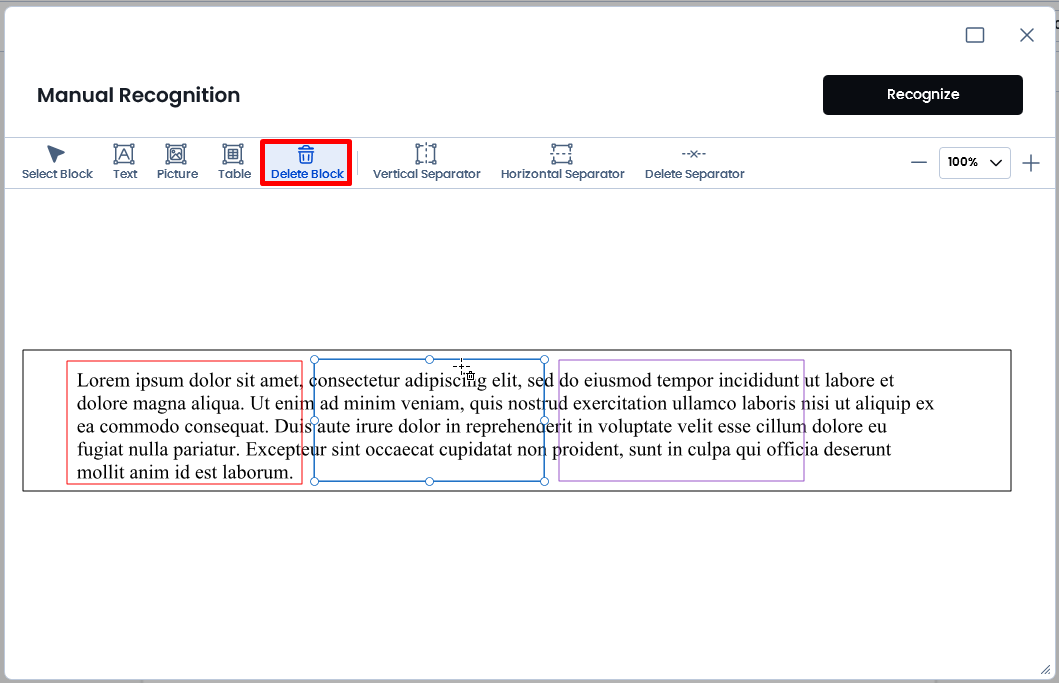Choose the Delete Separator tool
This screenshot has width=1059, height=683.
point(694,163)
